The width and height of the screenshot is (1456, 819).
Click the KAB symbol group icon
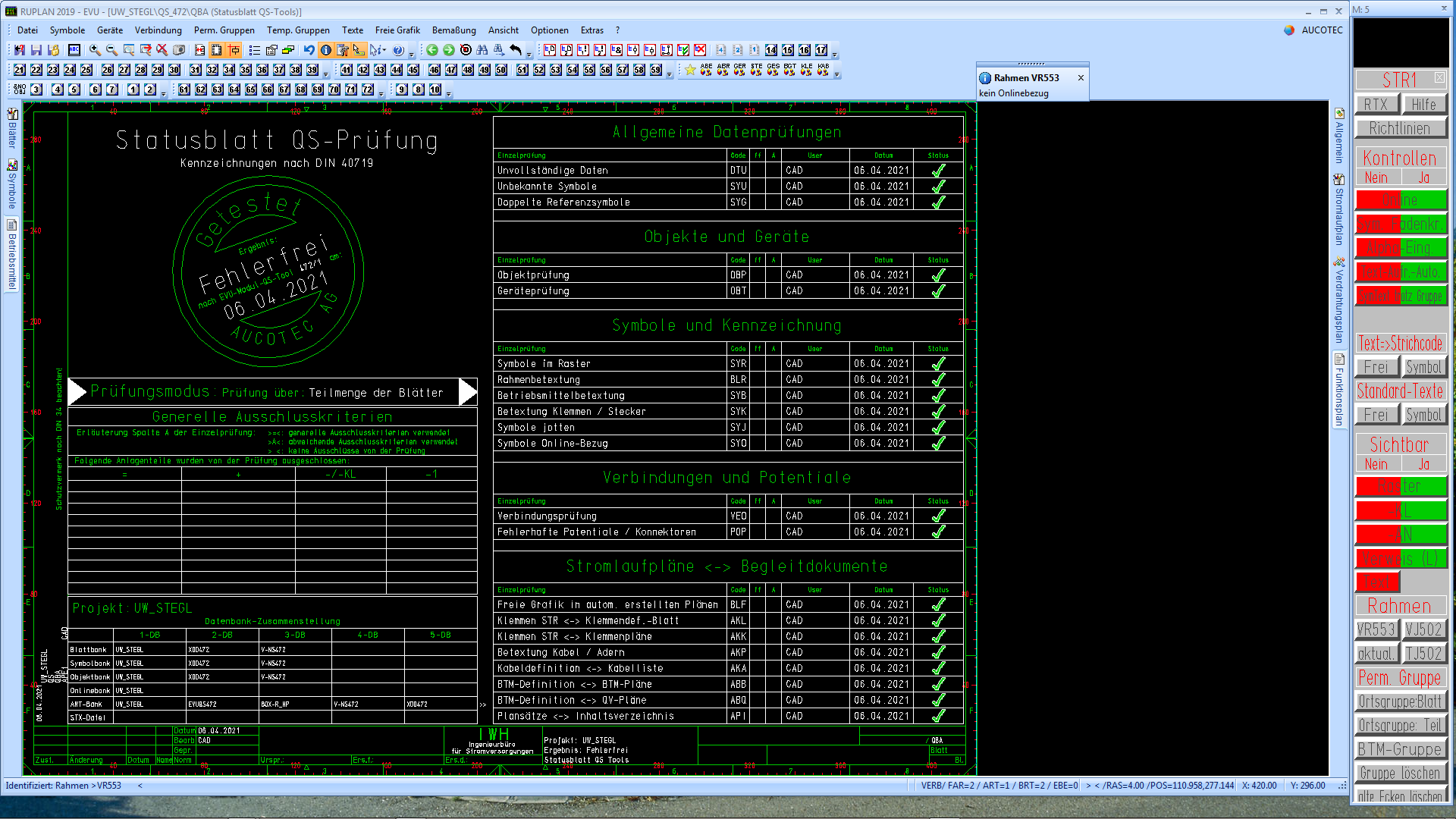click(823, 70)
